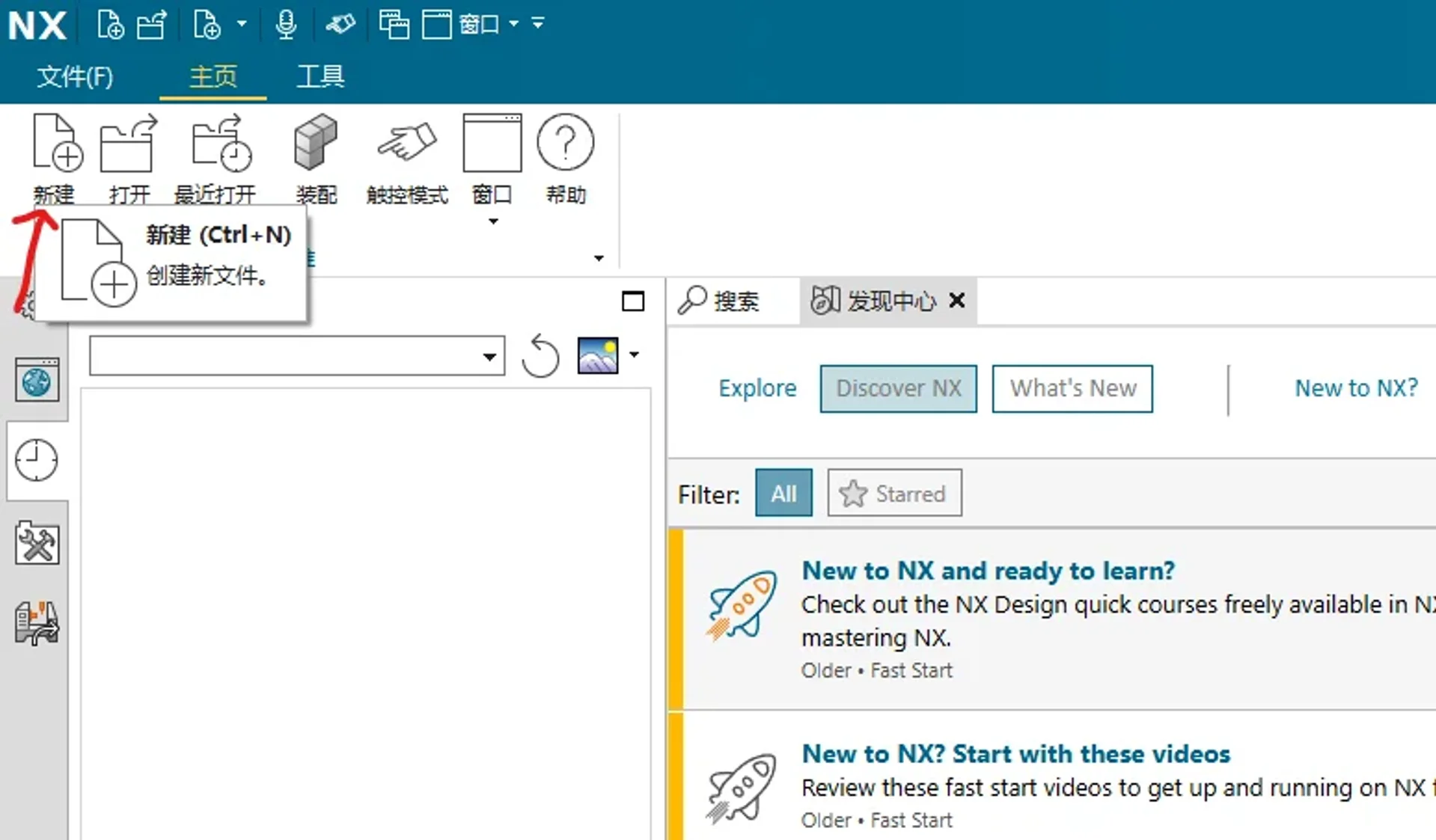Click the What's New button
The image size is (1436, 840).
click(x=1072, y=388)
